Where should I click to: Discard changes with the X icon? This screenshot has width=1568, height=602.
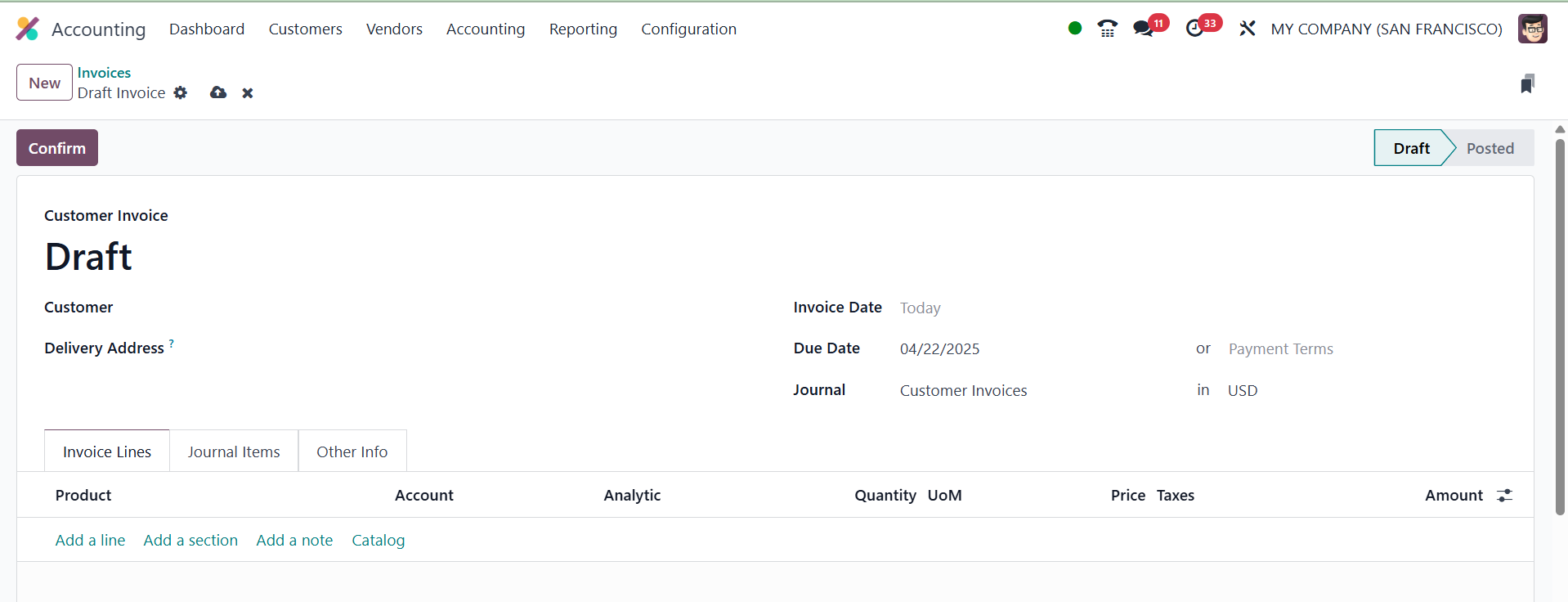pyautogui.click(x=248, y=93)
